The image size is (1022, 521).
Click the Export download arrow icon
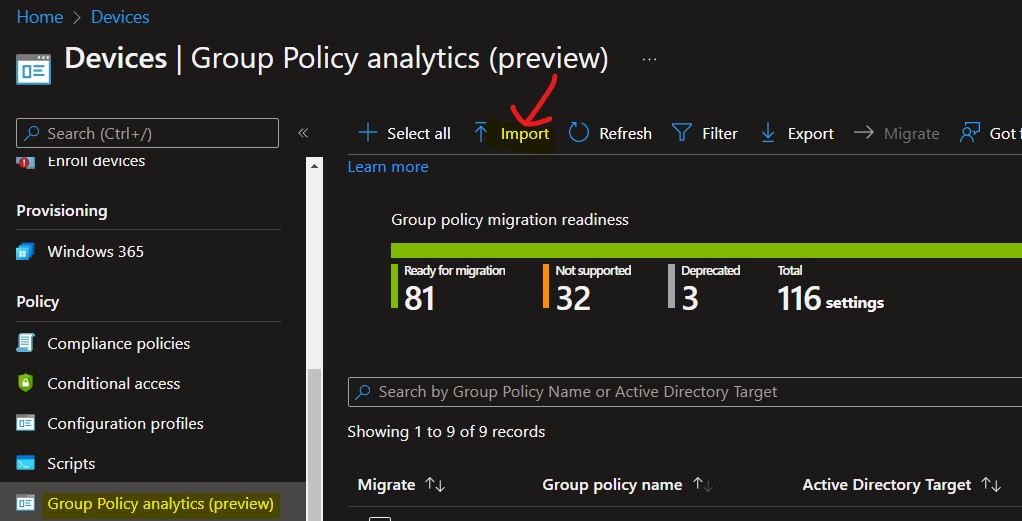pos(768,133)
